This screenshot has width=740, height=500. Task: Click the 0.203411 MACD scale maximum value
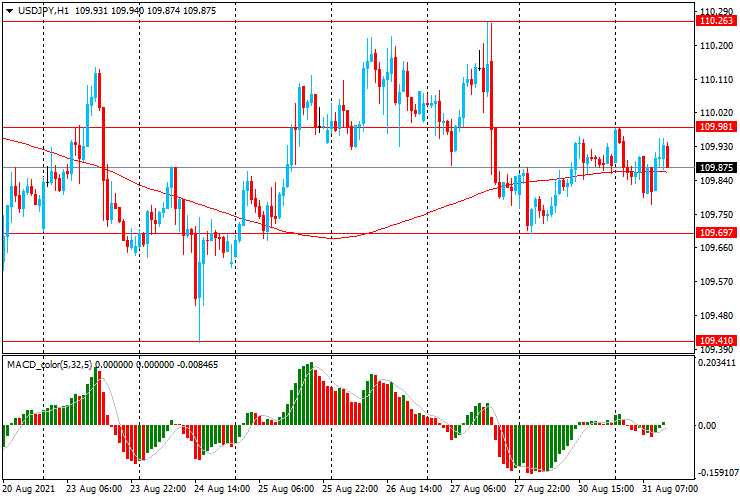click(716, 363)
